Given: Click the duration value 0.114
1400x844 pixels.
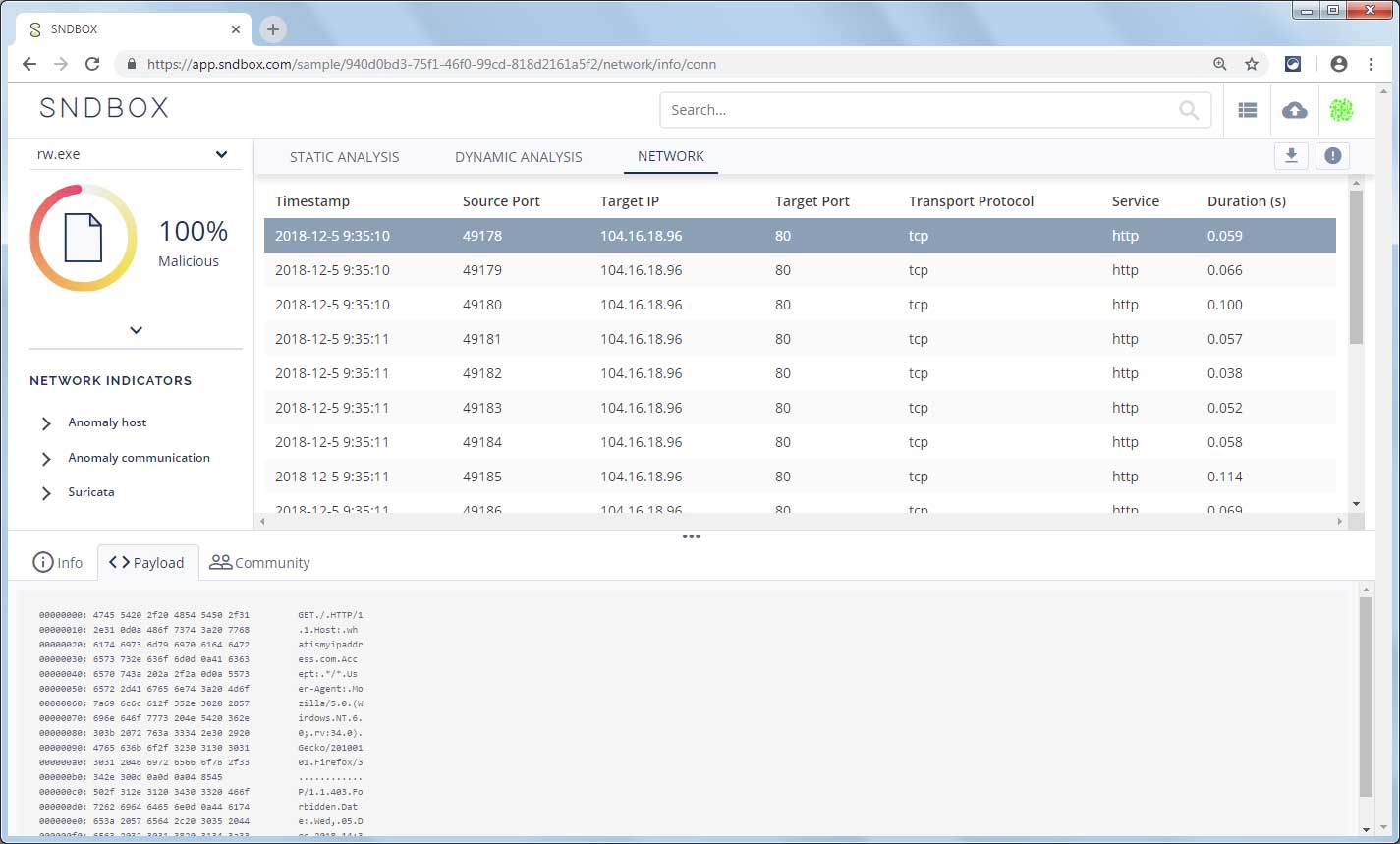Looking at the screenshot, I should (x=1225, y=477).
